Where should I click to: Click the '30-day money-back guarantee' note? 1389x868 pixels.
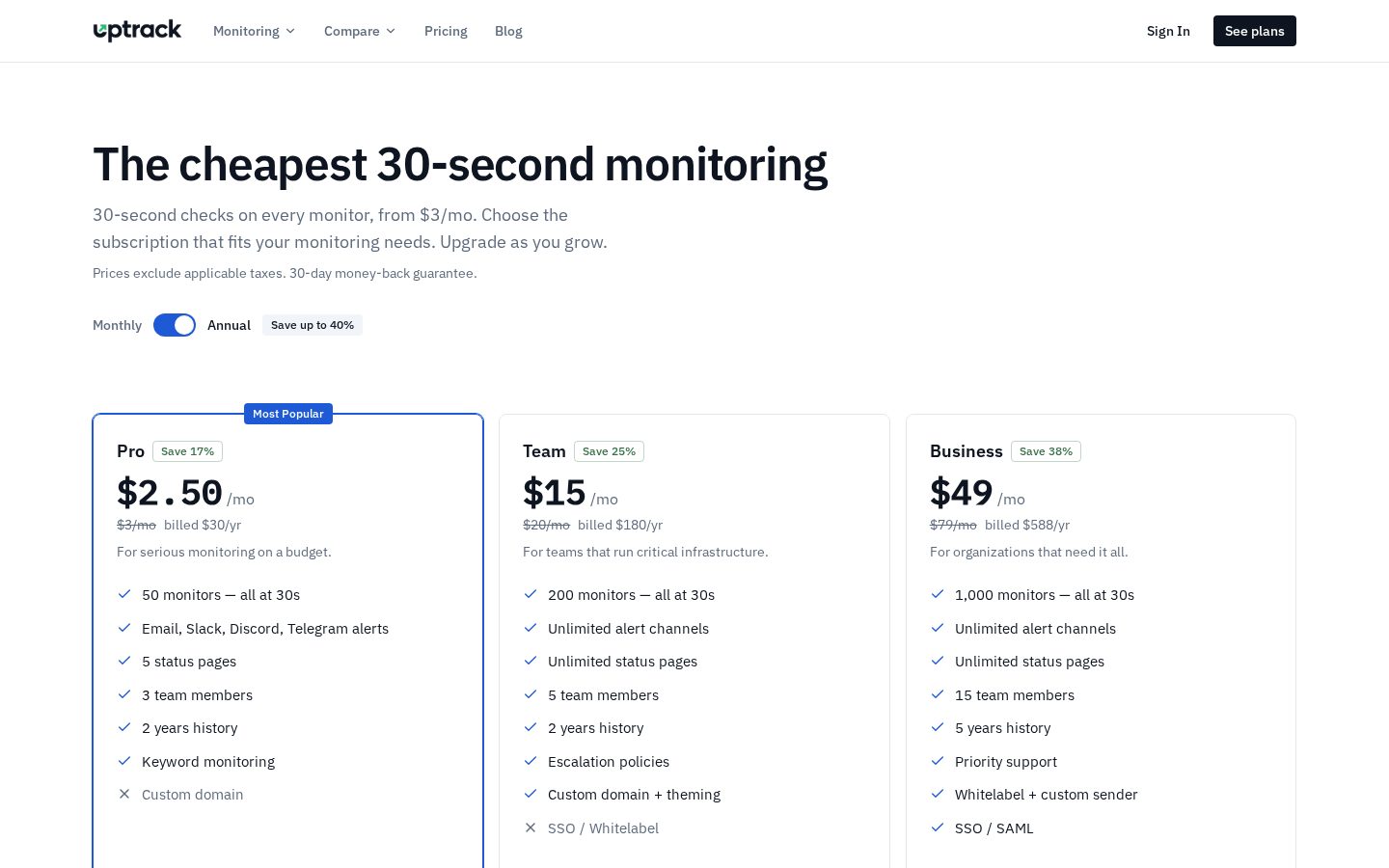[x=383, y=273]
